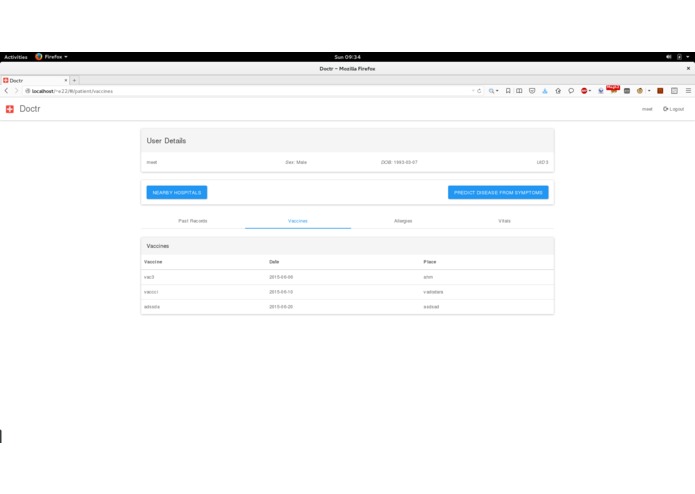Open the Firefox app menu in top bar
The height and width of the screenshot is (494, 695).
[x=51, y=57]
